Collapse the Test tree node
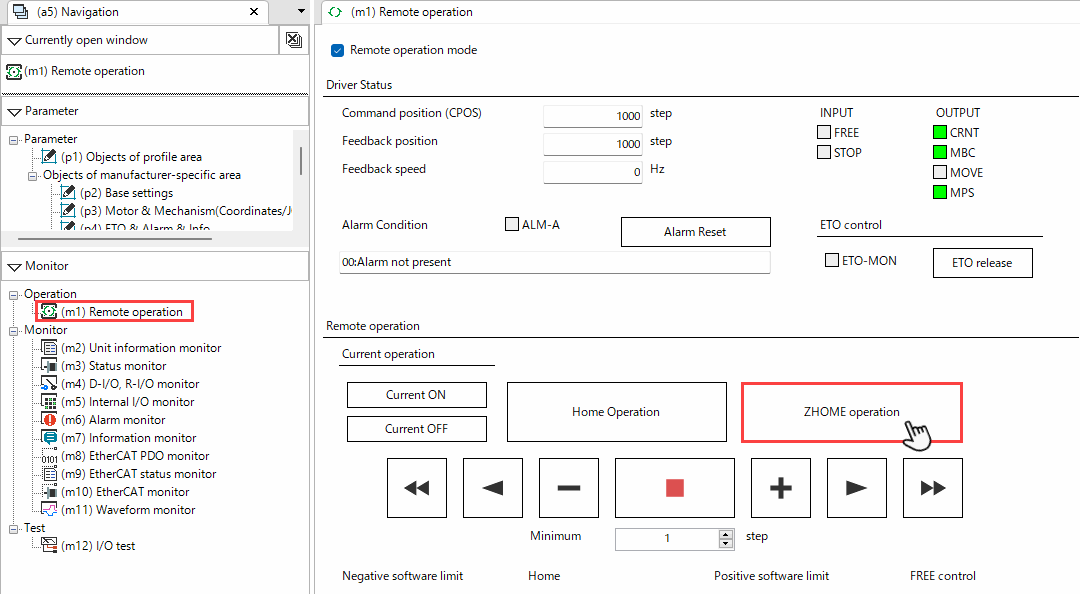 pos(13,528)
